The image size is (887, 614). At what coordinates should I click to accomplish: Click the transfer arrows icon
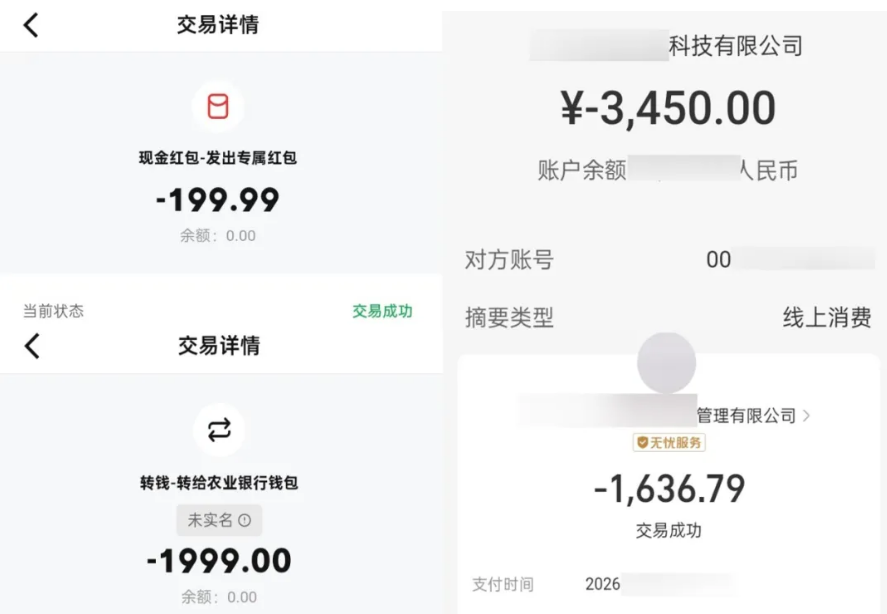219,430
